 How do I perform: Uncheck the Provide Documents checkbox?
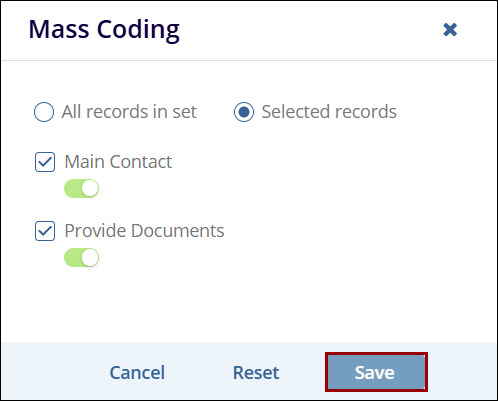[45, 231]
